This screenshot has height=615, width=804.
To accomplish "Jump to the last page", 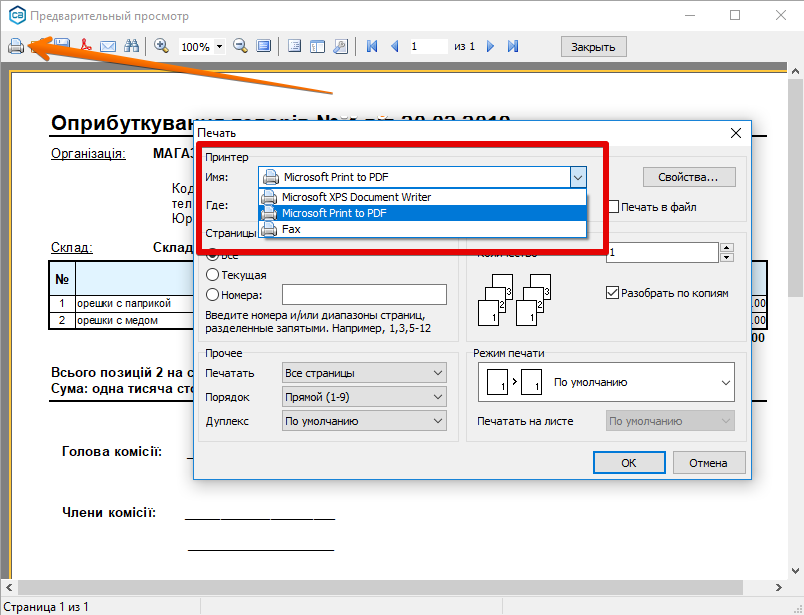I will pyautogui.click(x=513, y=46).
